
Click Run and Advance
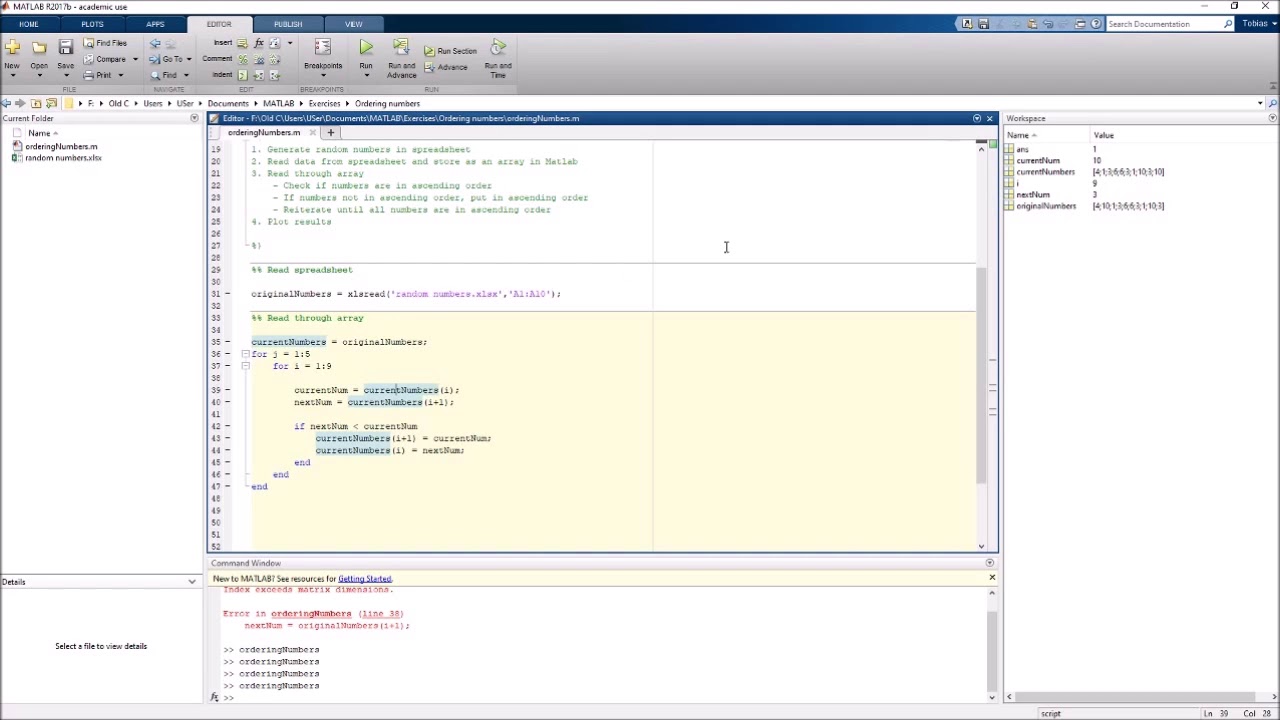pos(401,59)
